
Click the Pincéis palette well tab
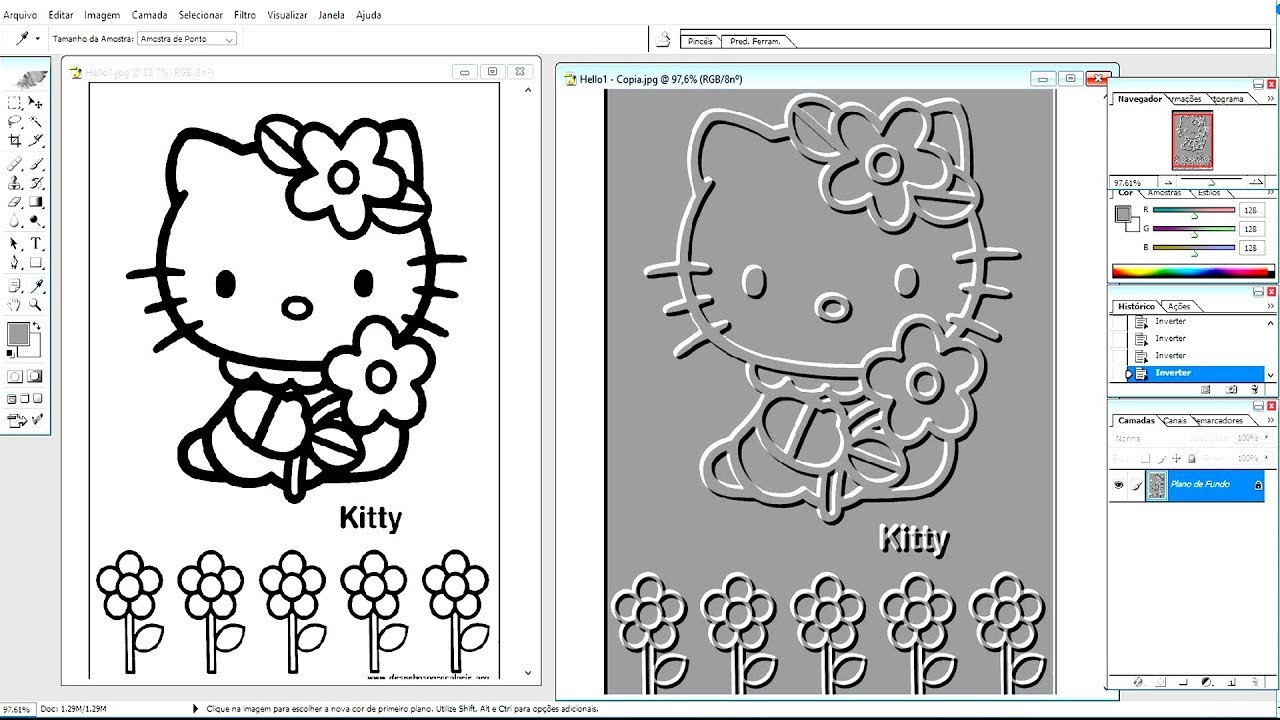point(701,41)
